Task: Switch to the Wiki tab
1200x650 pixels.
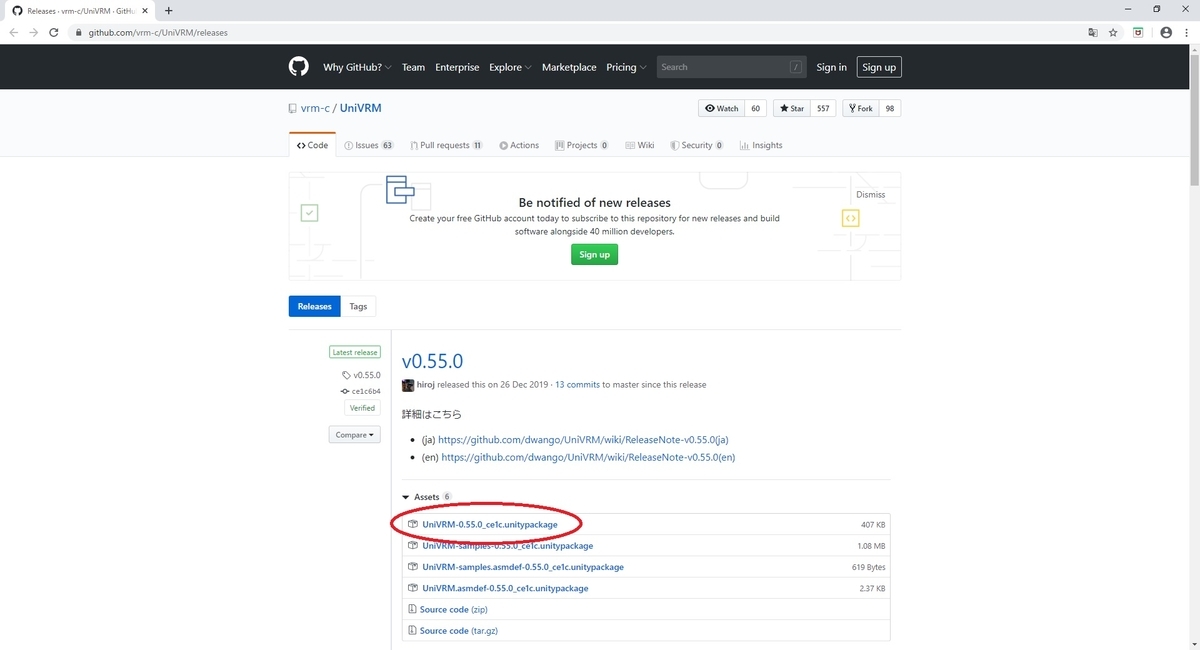Action: (x=640, y=145)
